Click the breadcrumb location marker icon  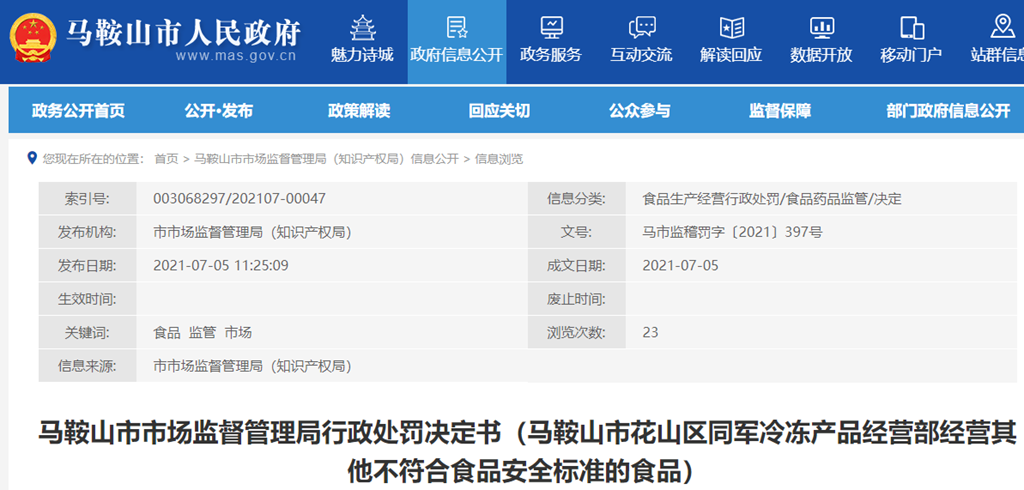coord(33,159)
